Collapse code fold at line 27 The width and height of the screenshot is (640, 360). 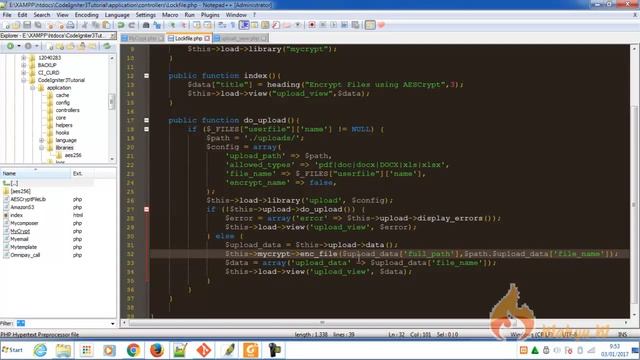146,209
